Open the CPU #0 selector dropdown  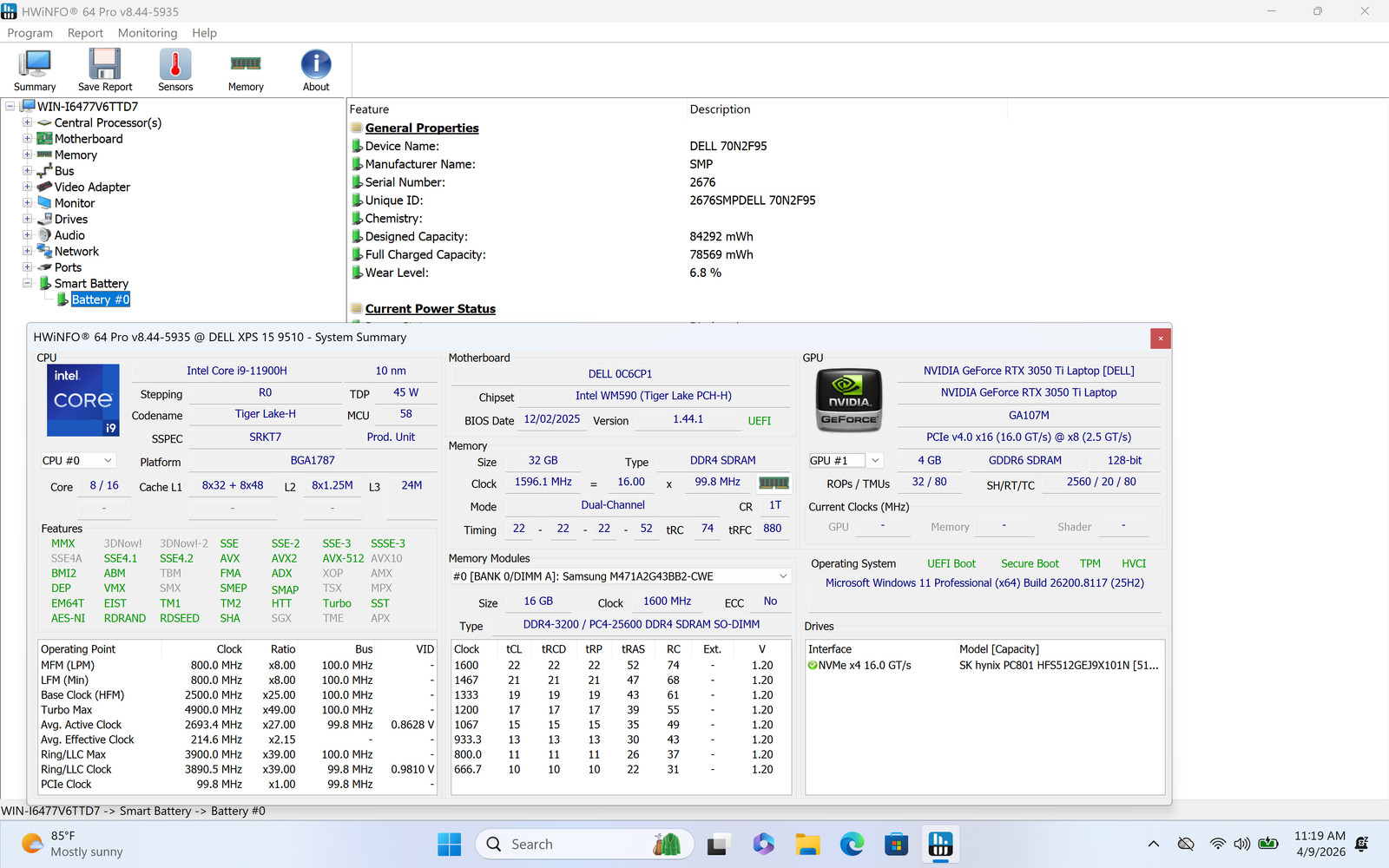[78, 461]
